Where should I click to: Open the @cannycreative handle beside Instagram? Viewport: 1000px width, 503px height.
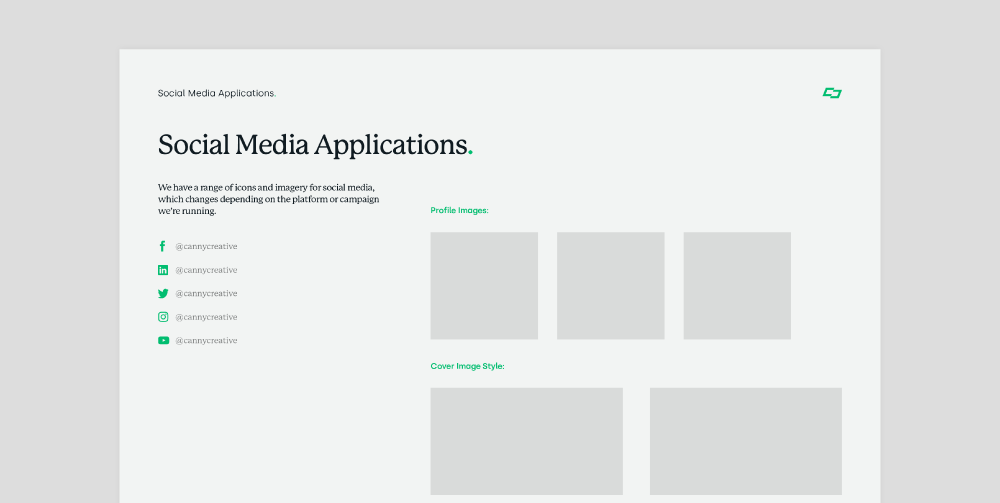tap(206, 317)
